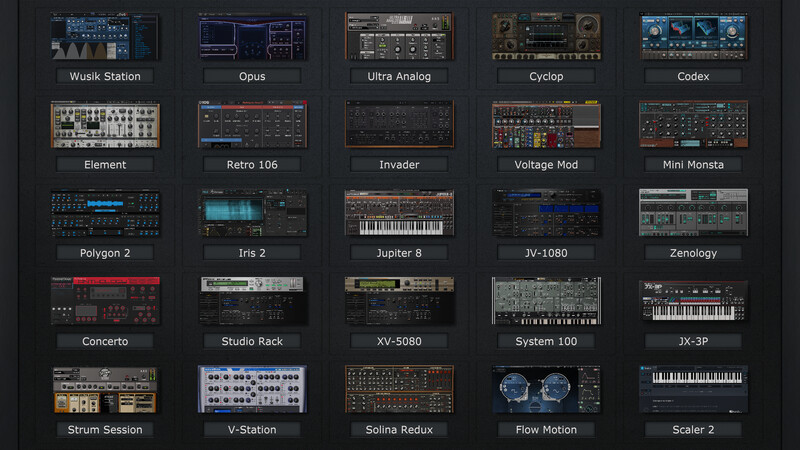
Task: Click the Ultra Analog synth thumbnail
Action: (x=399, y=36)
